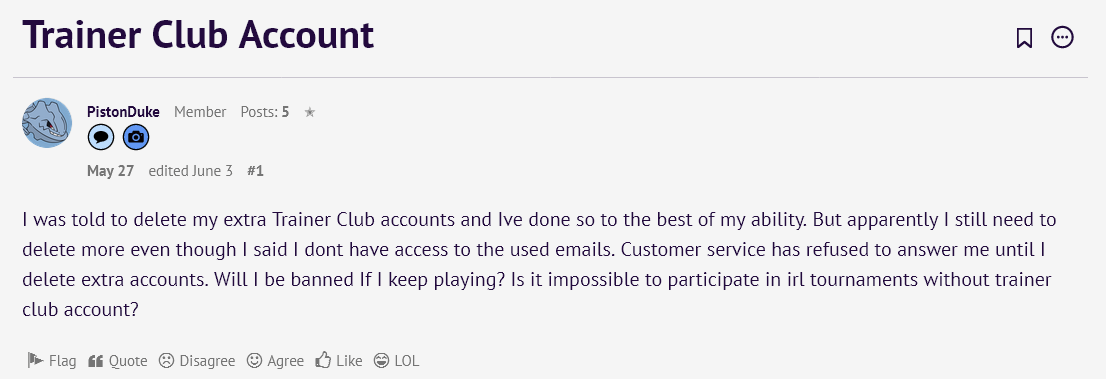React with Agree
This screenshot has height=379, width=1106.
click(x=275, y=361)
